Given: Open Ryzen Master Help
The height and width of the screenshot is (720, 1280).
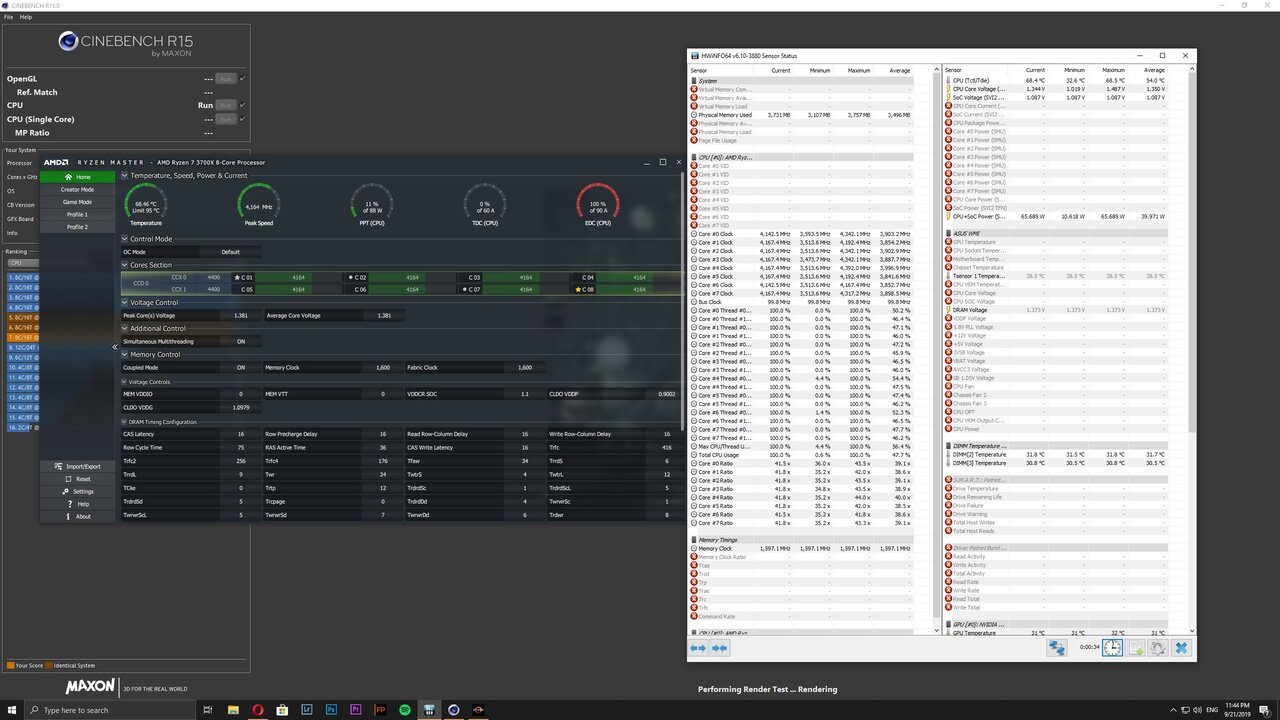Looking at the screenshot, I should [77, 504].
